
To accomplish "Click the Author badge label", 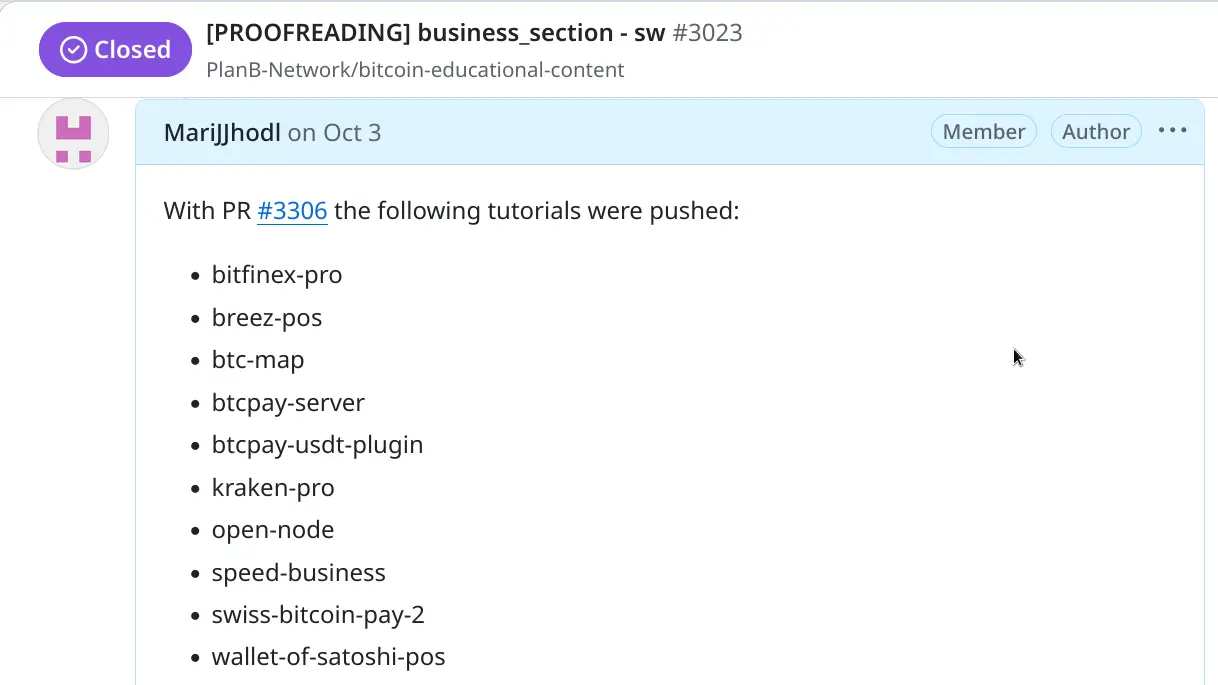I will pos(1096,132).
